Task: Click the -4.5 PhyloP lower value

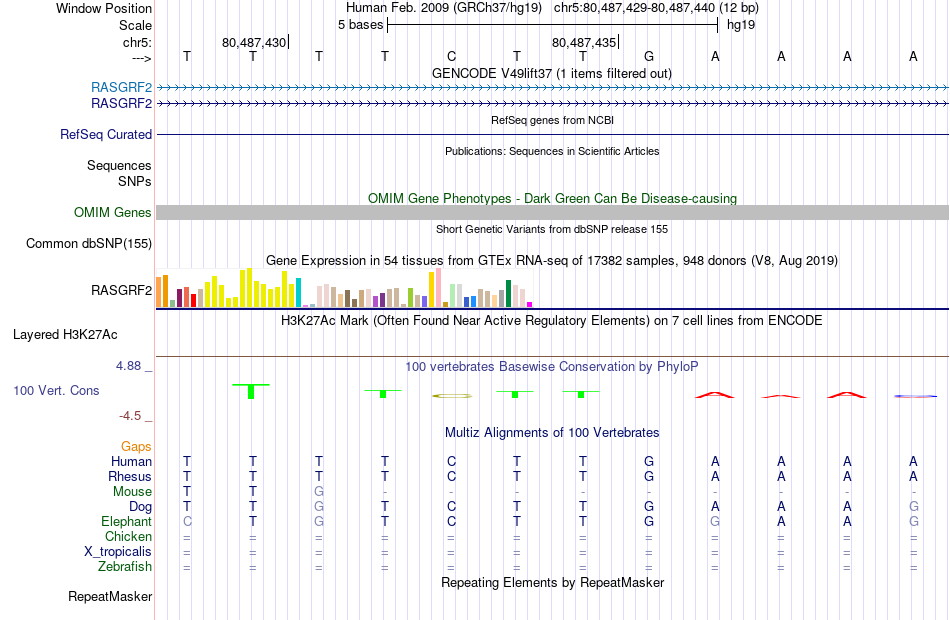Action: 130,416
